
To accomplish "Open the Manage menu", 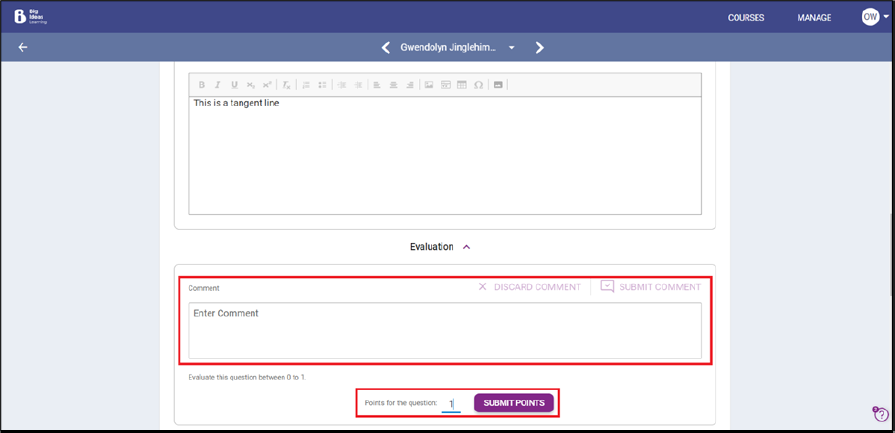I will tap(814, 18).
